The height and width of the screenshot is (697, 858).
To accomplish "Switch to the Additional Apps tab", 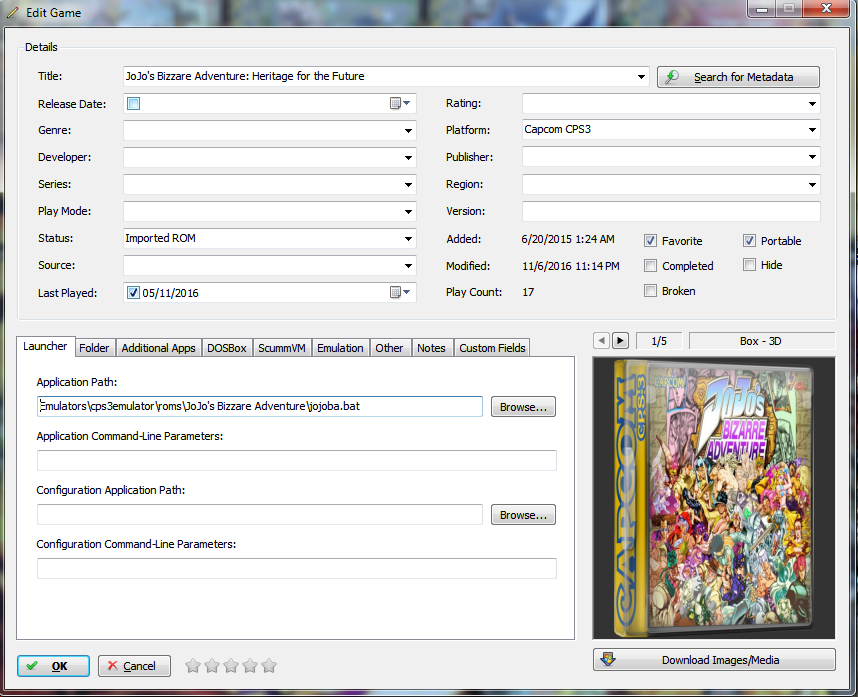I will click(x=158, y=348).
